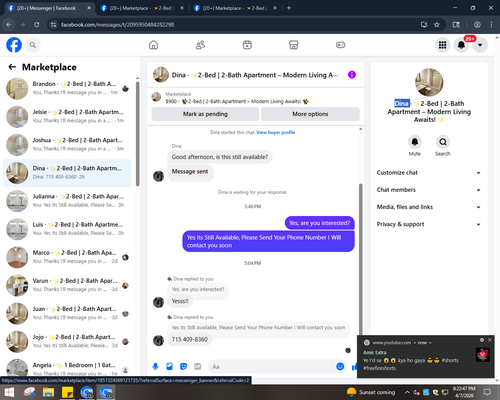
Task: Close the YouTube notification popup
Action: (490, 340)
